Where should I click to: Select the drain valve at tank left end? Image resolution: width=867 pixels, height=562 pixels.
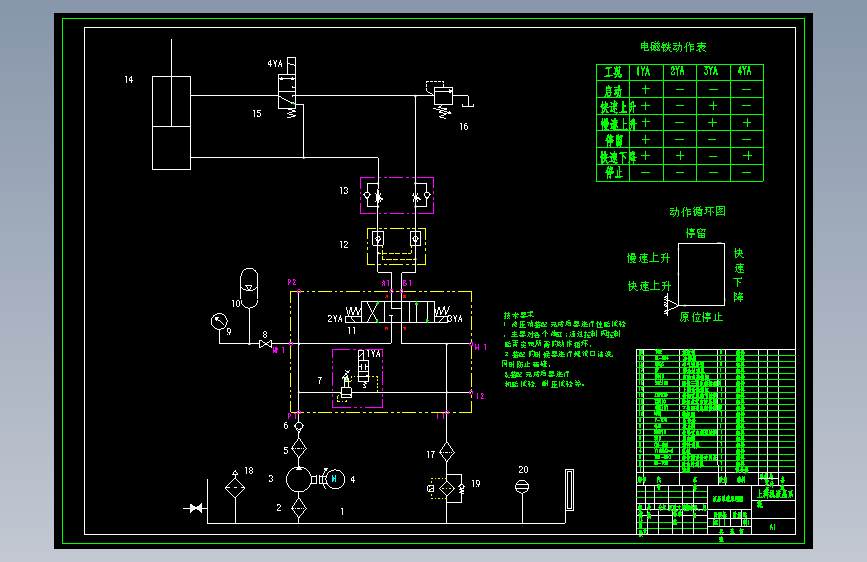(x=195, y=508)
